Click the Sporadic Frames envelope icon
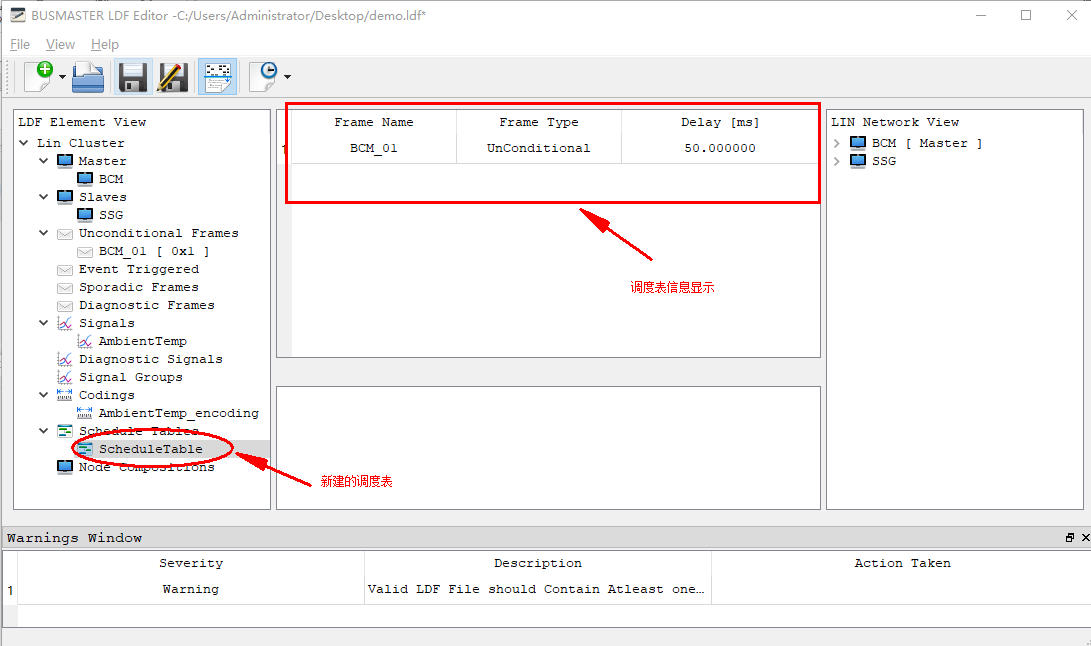1091x646 pixels. [65, 288]
